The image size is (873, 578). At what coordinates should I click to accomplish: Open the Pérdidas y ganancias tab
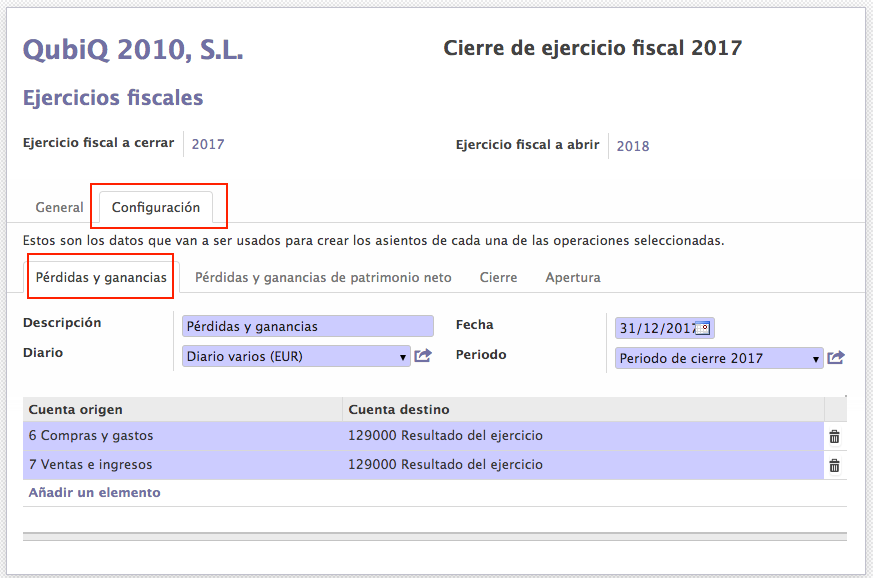[101, 277]
